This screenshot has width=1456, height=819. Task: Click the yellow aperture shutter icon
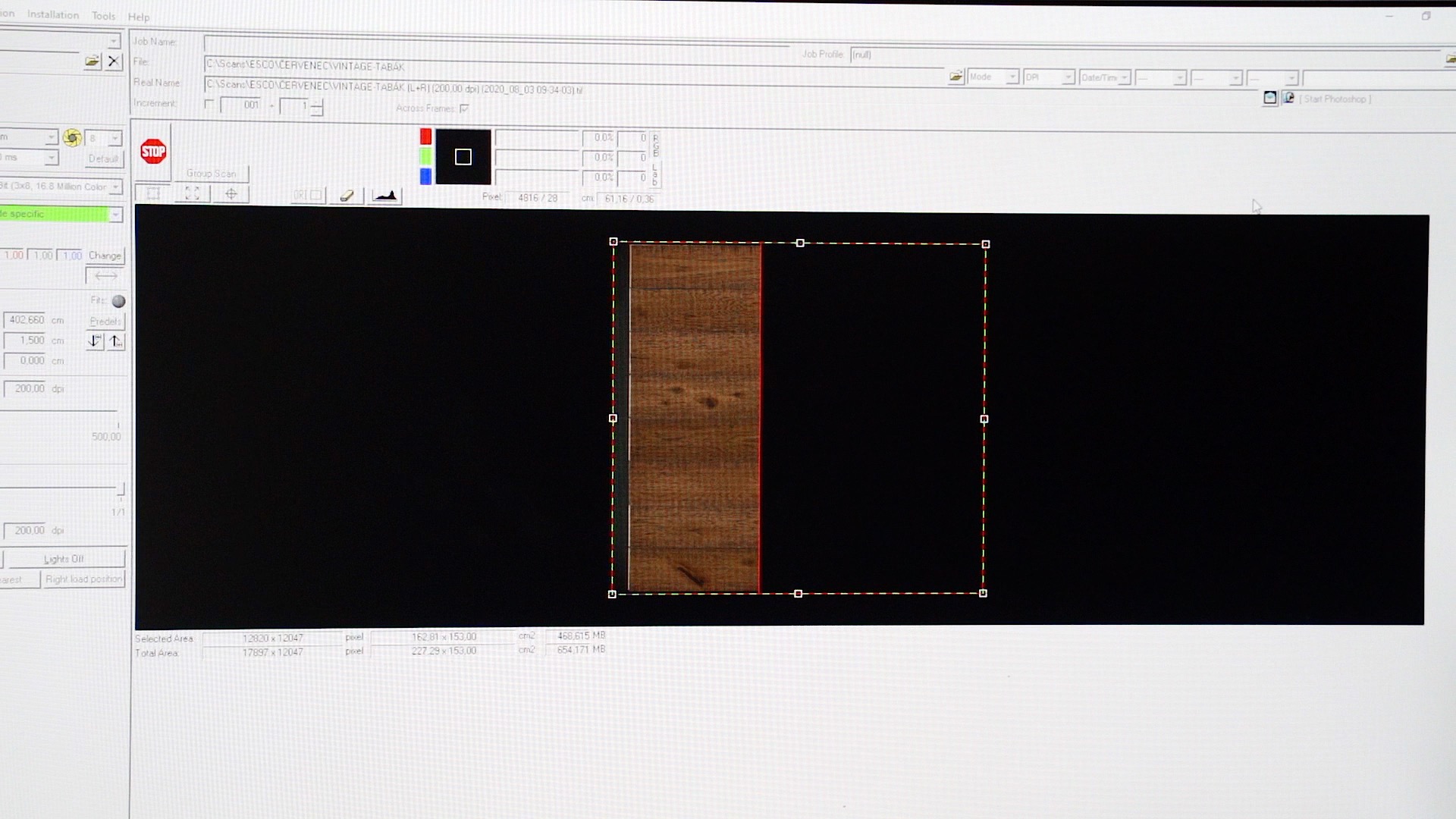coord(72,137)
